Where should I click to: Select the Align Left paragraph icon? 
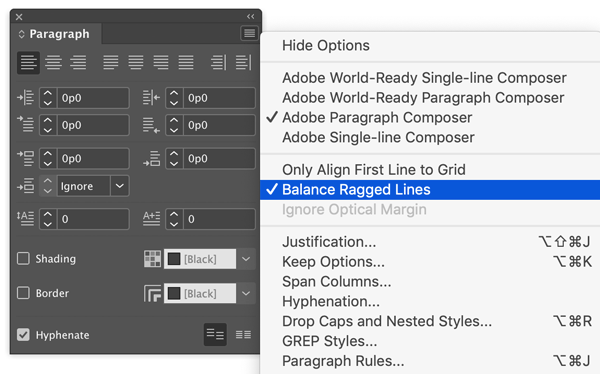pos(28,62)
